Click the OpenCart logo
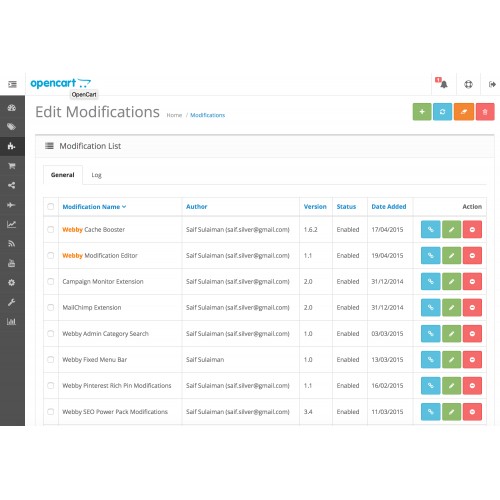The width and height of the screenshot is (500, 500). click(x=61, y=83)
